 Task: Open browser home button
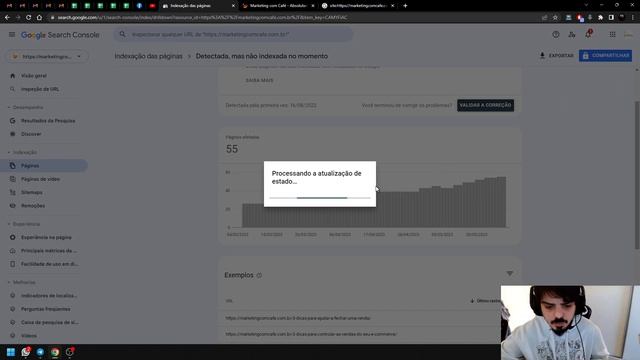[39, 18]
